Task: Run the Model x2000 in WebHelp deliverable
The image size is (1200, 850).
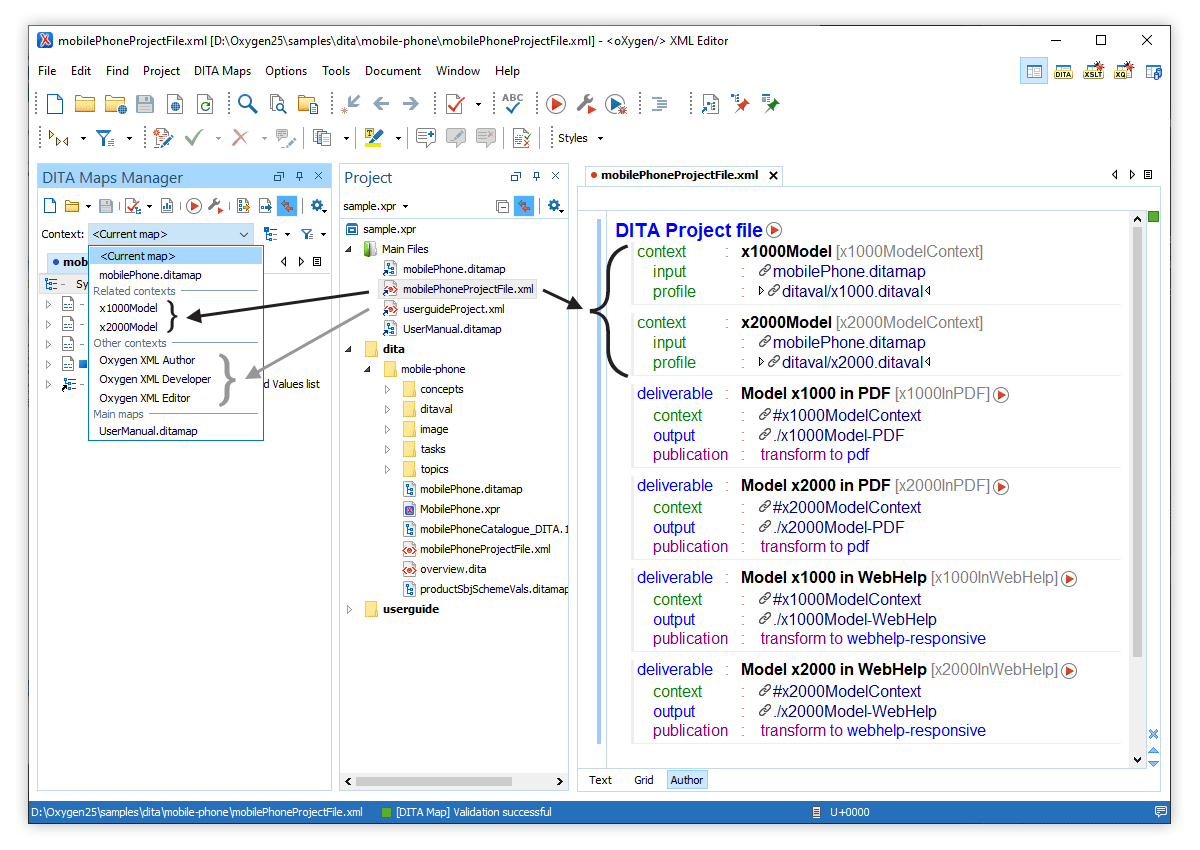Action: (1069, 671)
